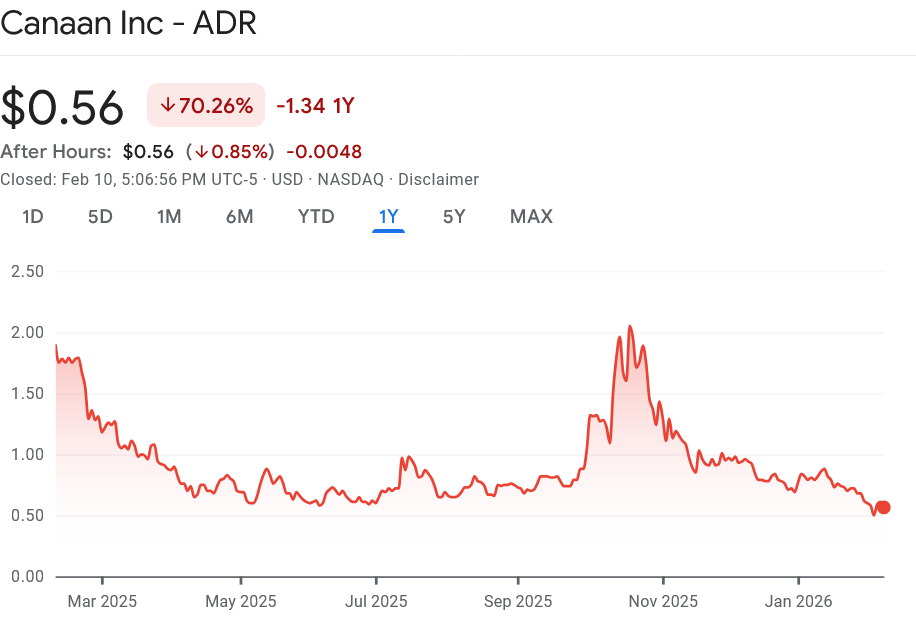This screenshot has width=916, height=624.
Task: Open the 1M chart view
Action: pos(169,216)
